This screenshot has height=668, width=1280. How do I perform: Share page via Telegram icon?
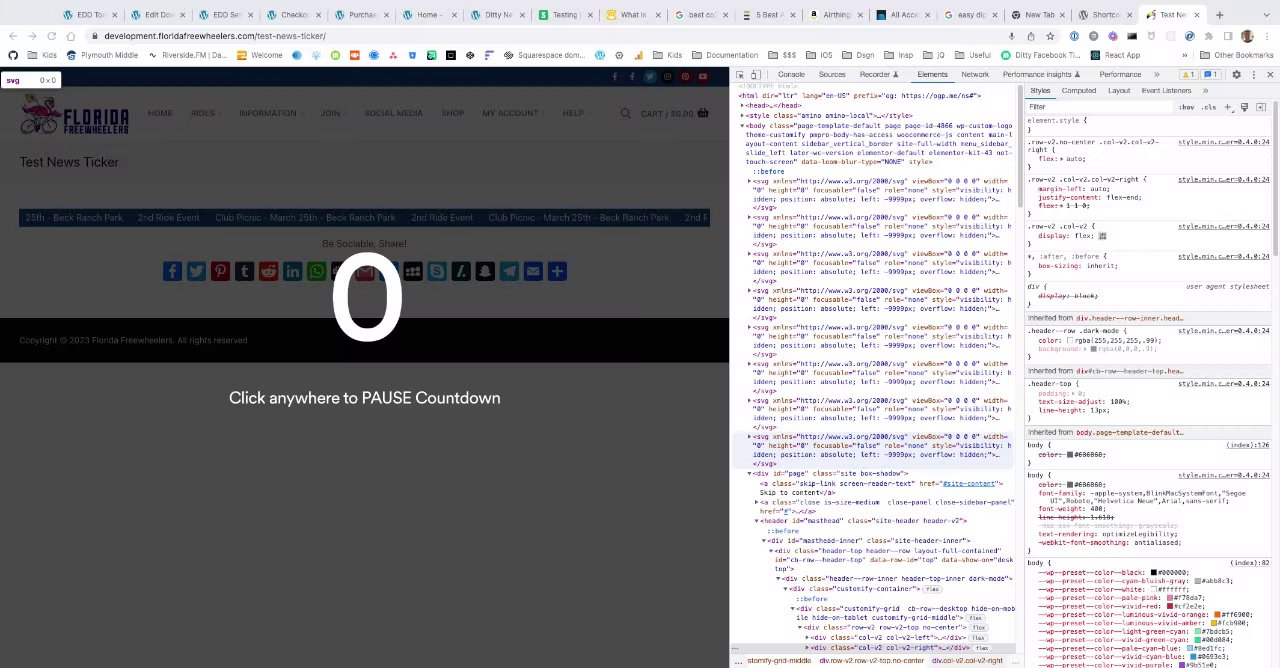(509, 271)
